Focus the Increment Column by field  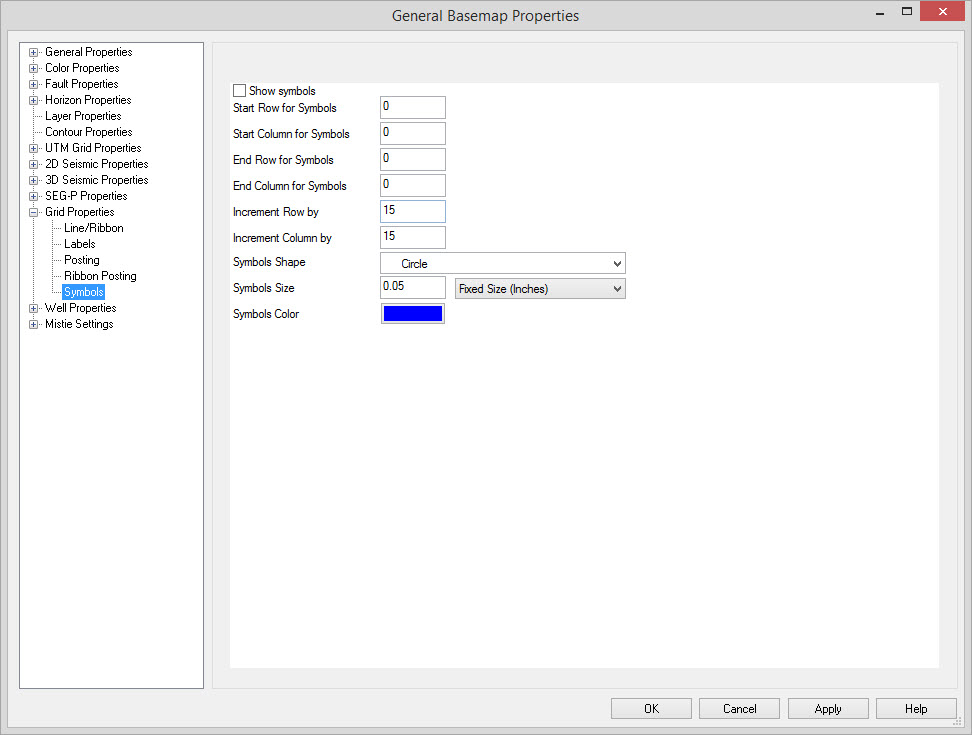(x=412, y=237)
